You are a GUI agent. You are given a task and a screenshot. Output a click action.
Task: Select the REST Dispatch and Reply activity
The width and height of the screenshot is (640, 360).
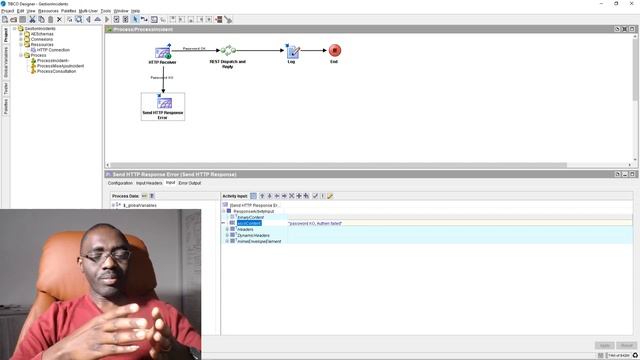pyautogui.click(x=228, y=51)
